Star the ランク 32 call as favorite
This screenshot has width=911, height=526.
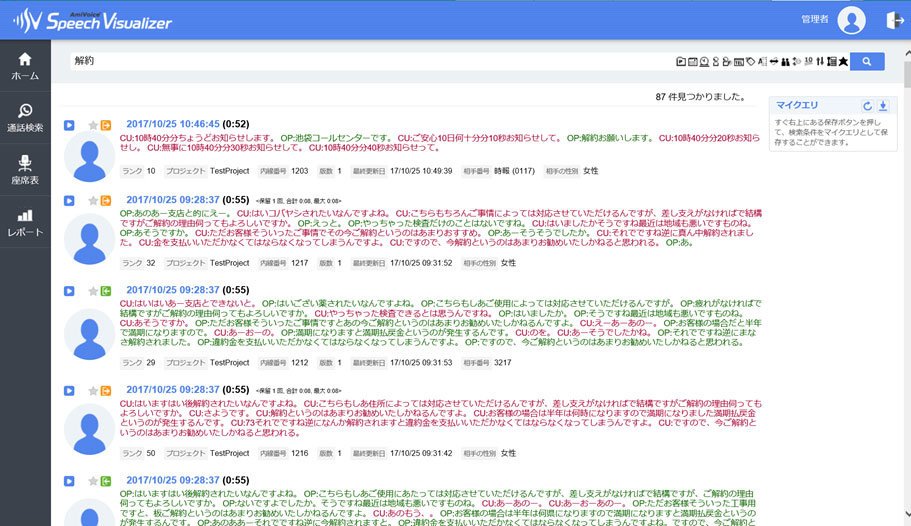pyautogui.click(x=92, y=201)
